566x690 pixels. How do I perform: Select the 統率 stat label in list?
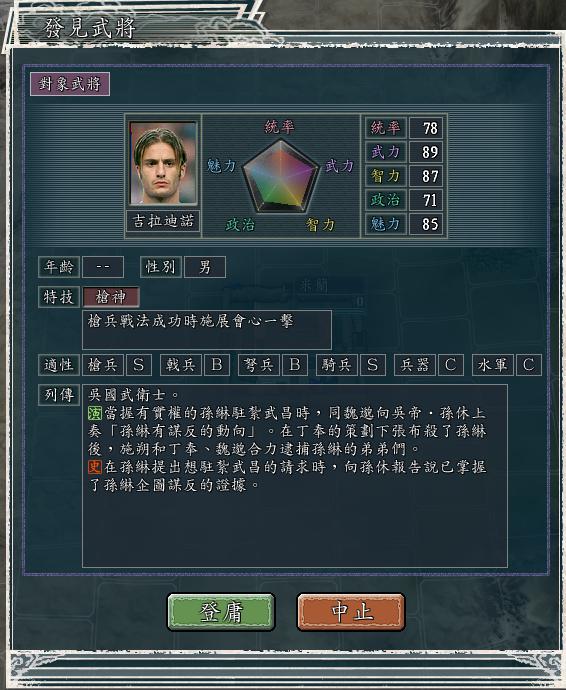point(385,128)
